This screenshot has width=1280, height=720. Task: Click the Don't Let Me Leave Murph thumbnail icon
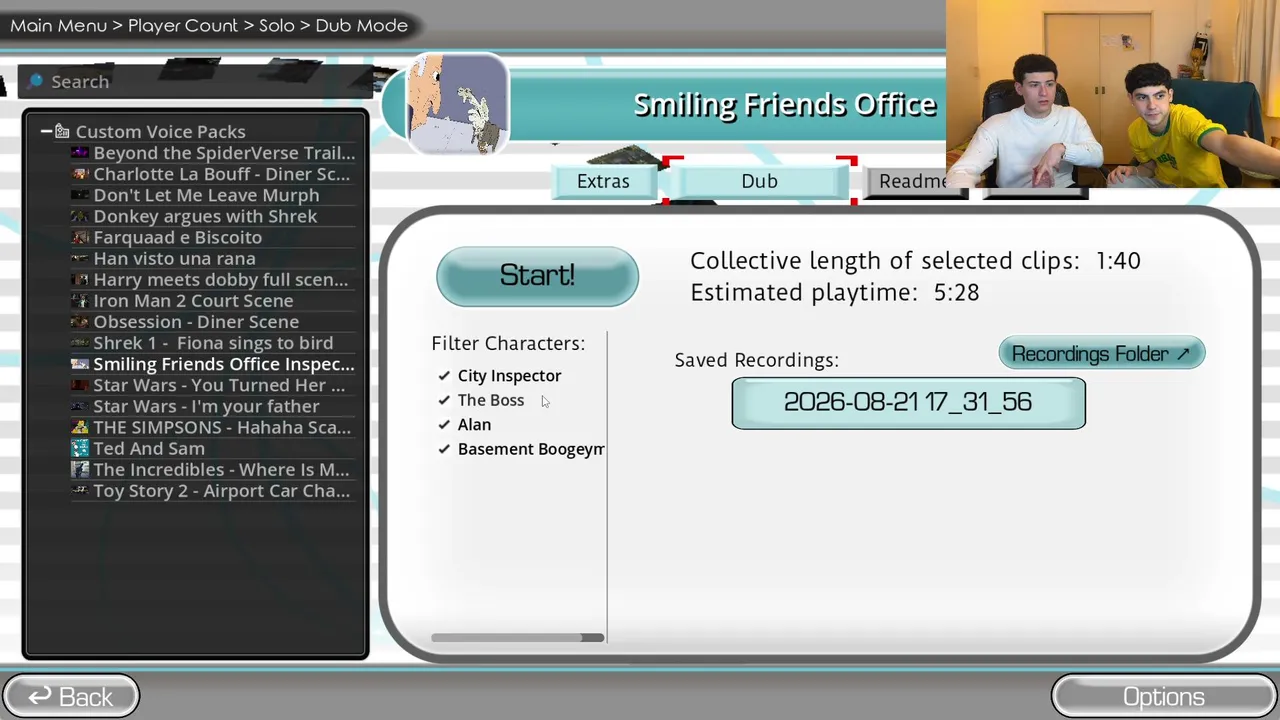80,195
